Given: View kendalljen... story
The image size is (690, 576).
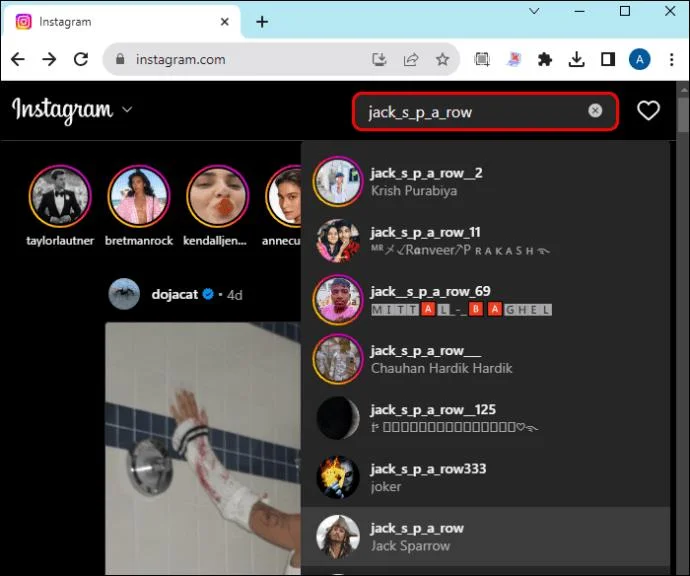Looking at the screenshot, I should click(217, 196).
